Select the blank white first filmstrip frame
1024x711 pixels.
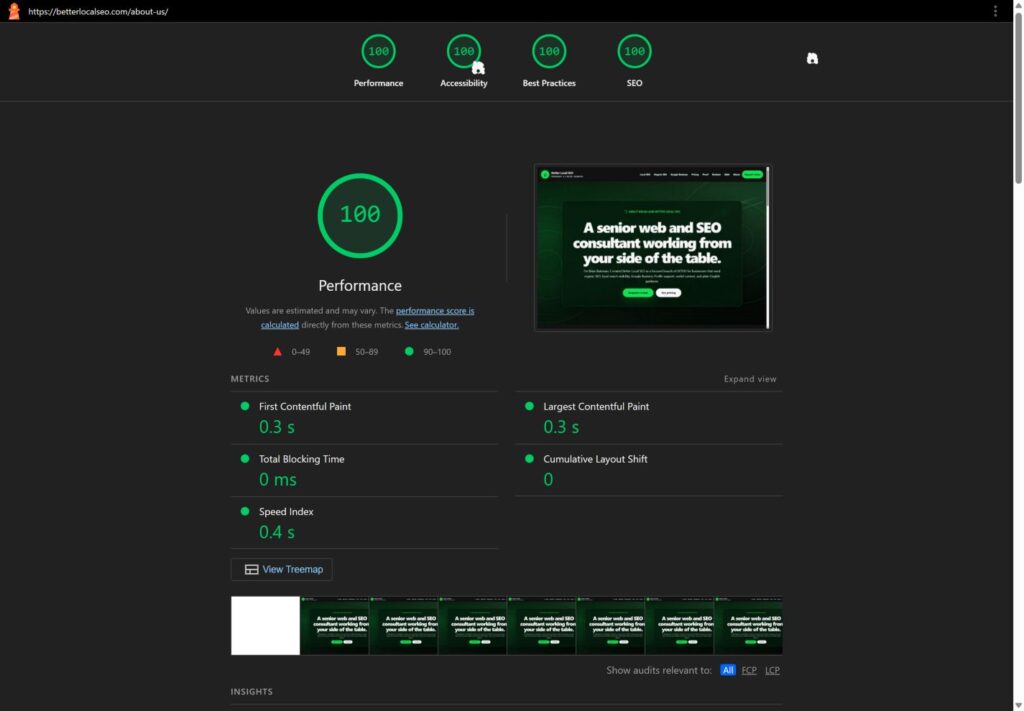click(265, 625)
